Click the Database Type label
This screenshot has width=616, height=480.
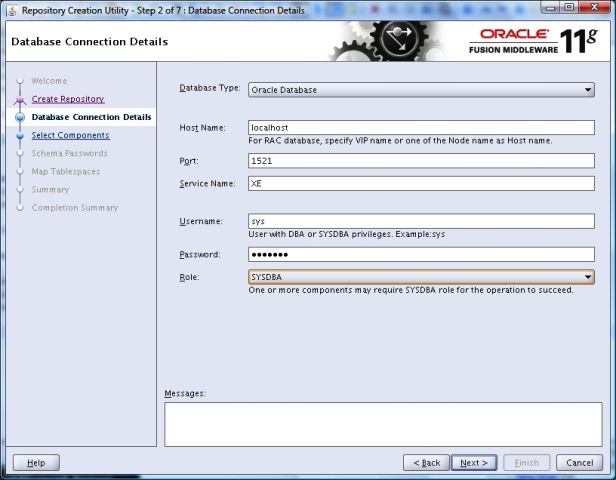(210, 88)
